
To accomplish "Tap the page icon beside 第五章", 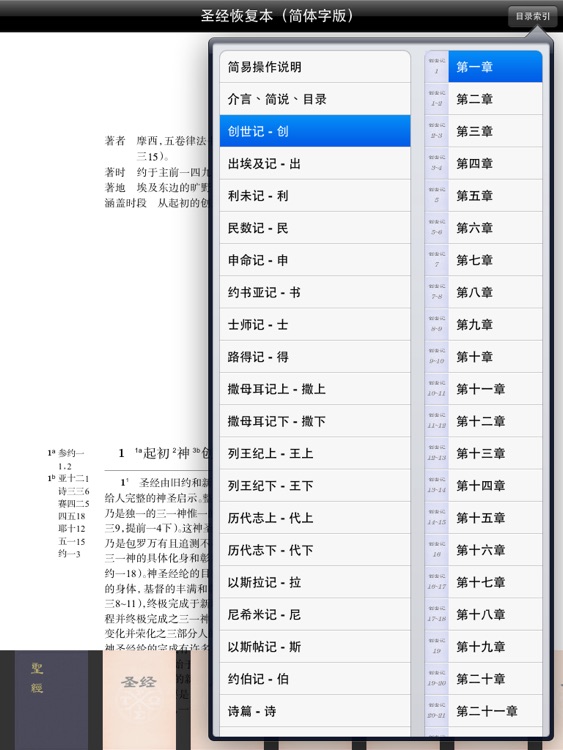I will [436, 196].
